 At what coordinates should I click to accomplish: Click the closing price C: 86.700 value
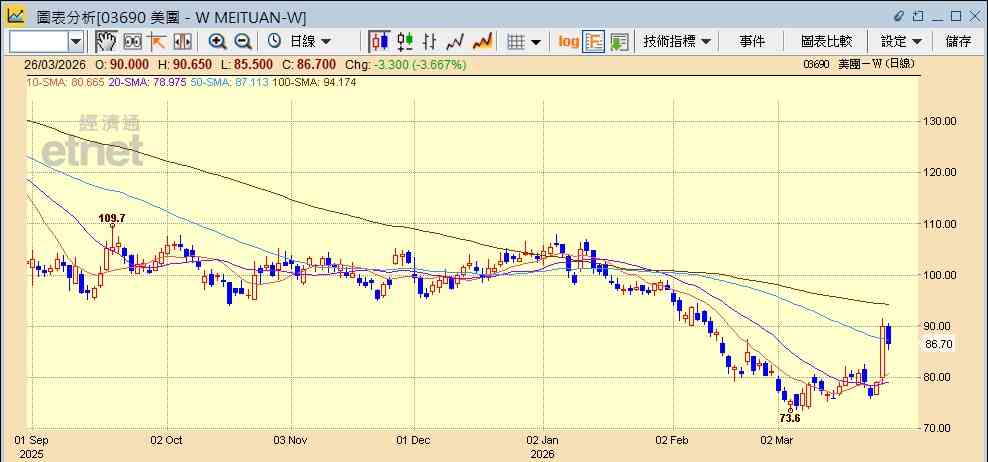(x=309, y=64)
